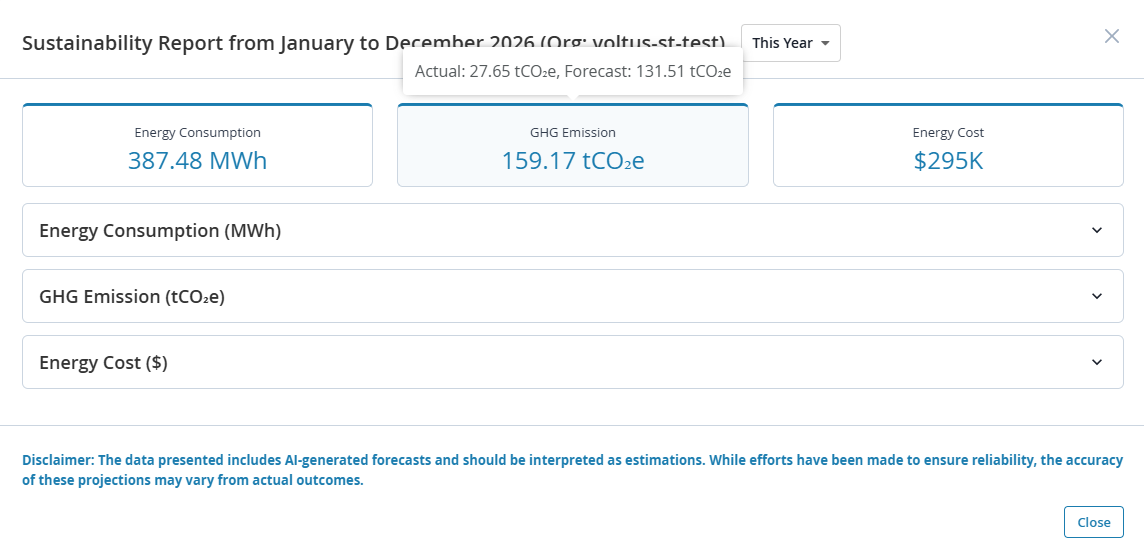The image size is (1144, 547).
Task: Click the blue Disclaimer text
Action: point(571,470)
